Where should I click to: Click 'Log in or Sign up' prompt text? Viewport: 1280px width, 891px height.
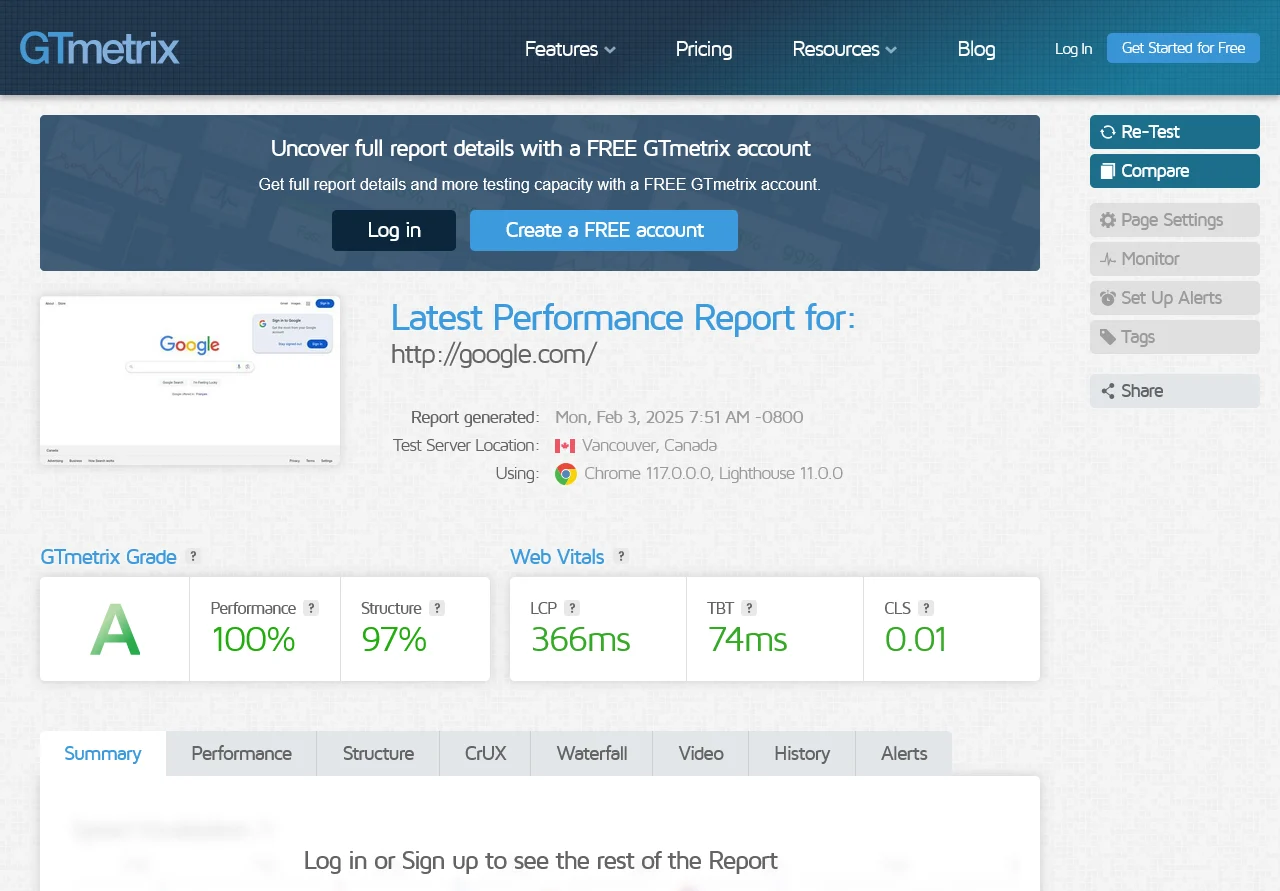[x=540, y=860]
